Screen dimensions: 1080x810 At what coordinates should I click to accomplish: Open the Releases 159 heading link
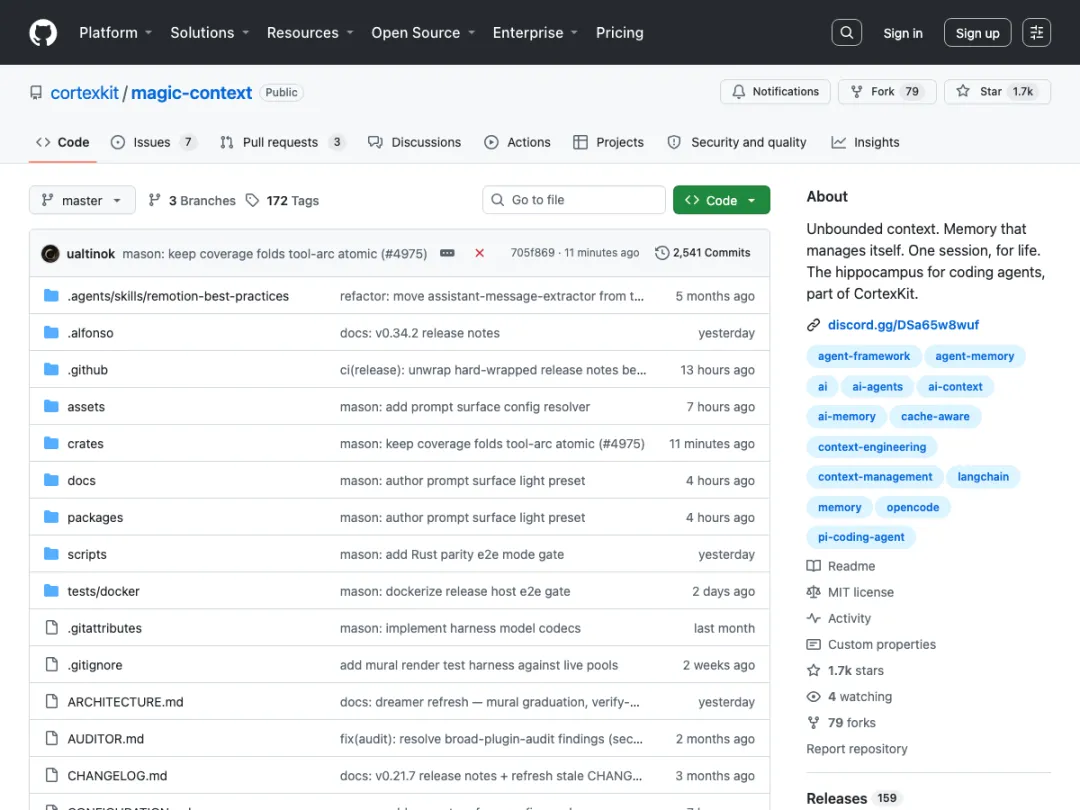[x=853, y=798]
